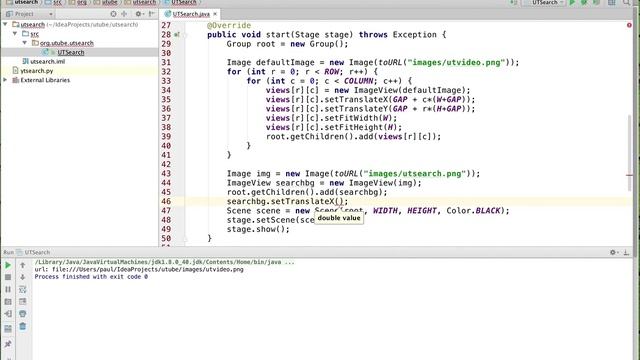This screenshot has height=360, width=640.
Task: Click the UTSearch tab in Run panel
Action: pos(37,252)
